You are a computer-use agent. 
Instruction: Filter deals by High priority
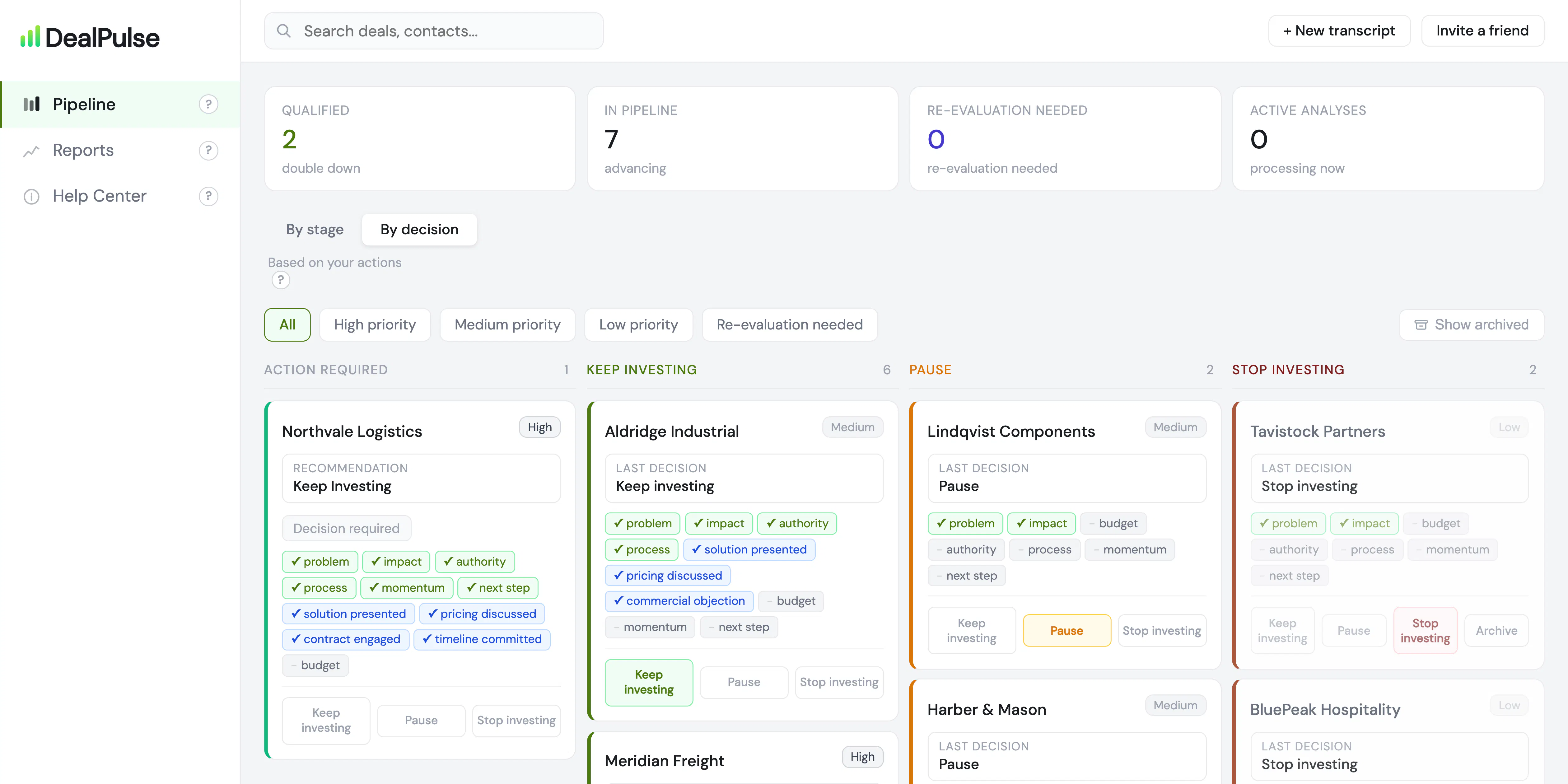pyautogui.click(x=375, y=324)
